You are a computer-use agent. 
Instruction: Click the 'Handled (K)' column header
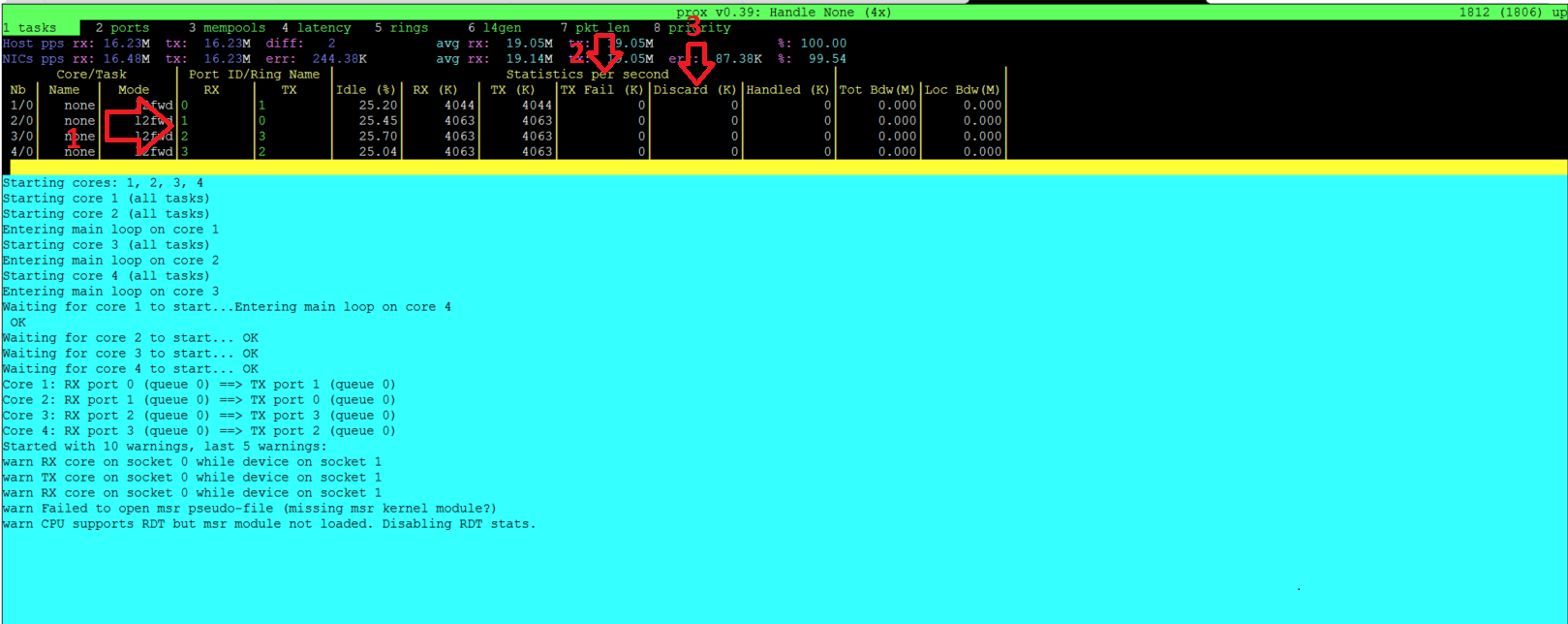click(787, 90)
